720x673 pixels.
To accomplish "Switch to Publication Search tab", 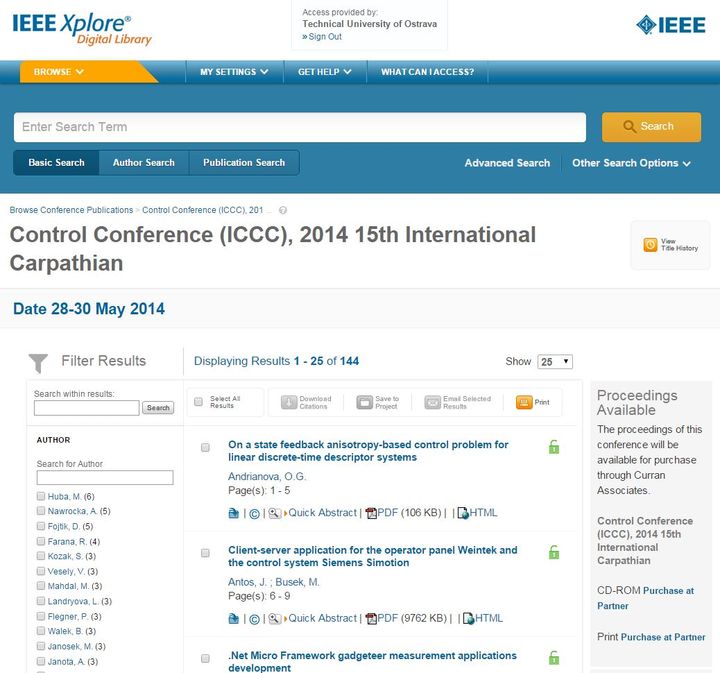I will click(x=244, y=163).
